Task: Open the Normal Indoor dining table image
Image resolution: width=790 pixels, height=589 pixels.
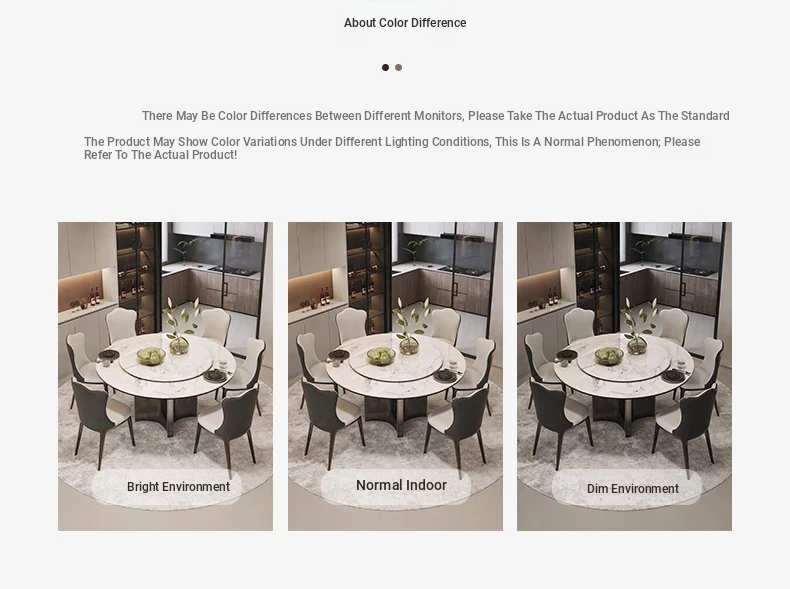Action: pyautogui.click(x=396, y=376)
